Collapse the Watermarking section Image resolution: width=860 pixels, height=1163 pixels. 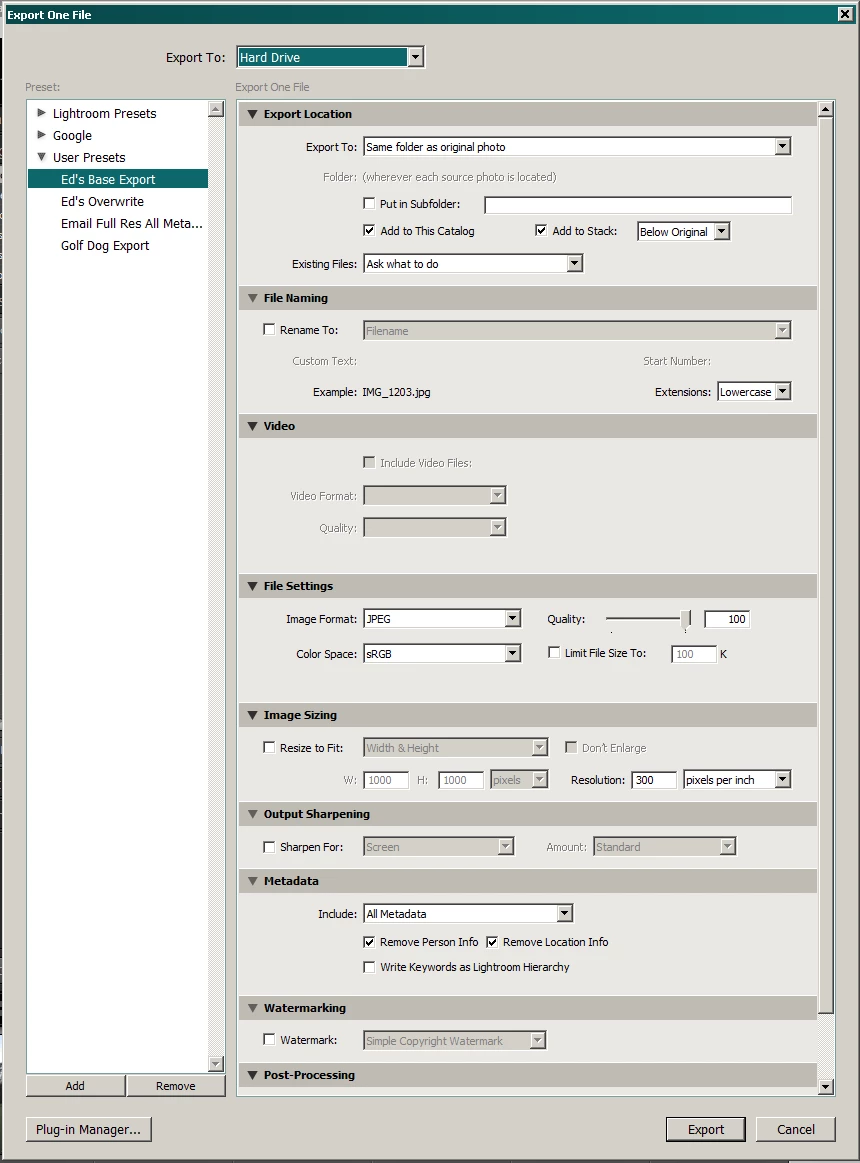[x=252, y=1008]
